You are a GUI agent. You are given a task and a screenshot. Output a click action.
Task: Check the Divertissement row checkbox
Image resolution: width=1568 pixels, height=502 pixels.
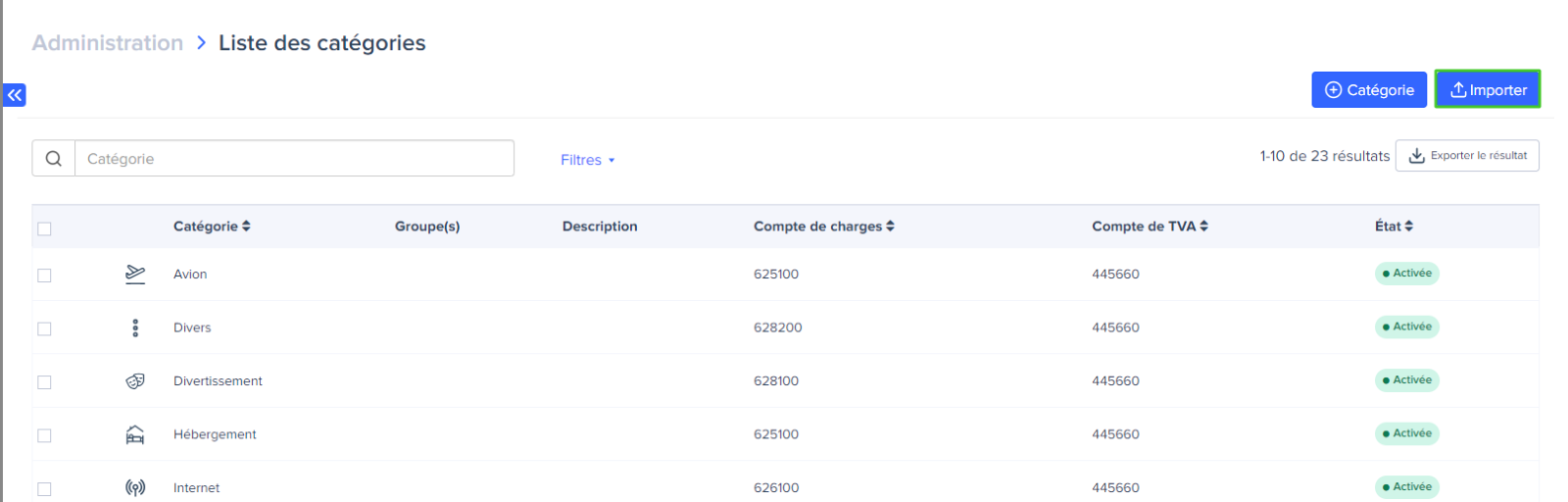coord(44,382)
